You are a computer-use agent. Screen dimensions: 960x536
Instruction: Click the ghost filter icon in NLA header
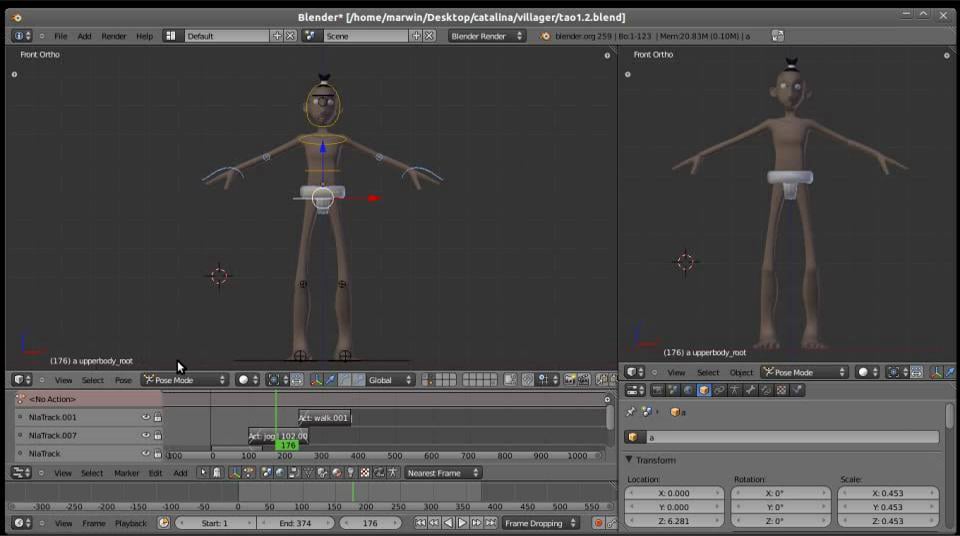[217, 473]
